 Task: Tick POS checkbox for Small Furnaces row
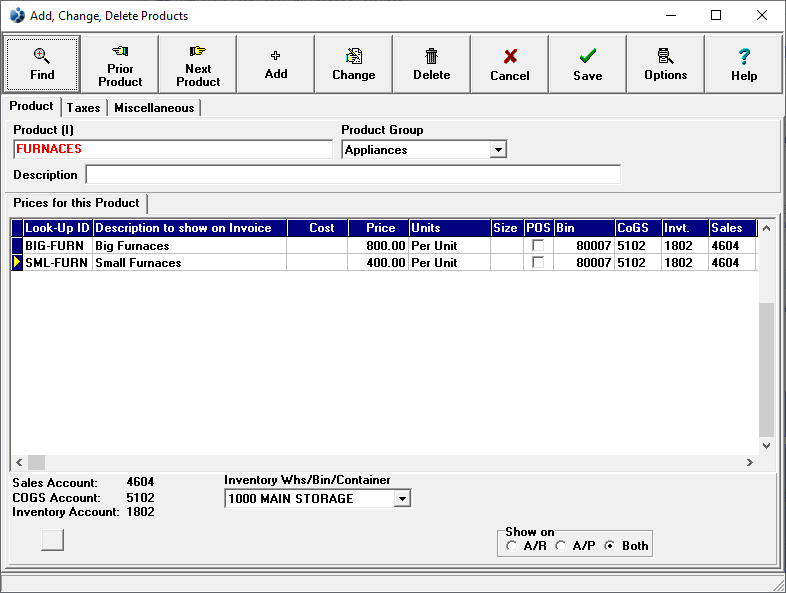[x=538, y=263]
